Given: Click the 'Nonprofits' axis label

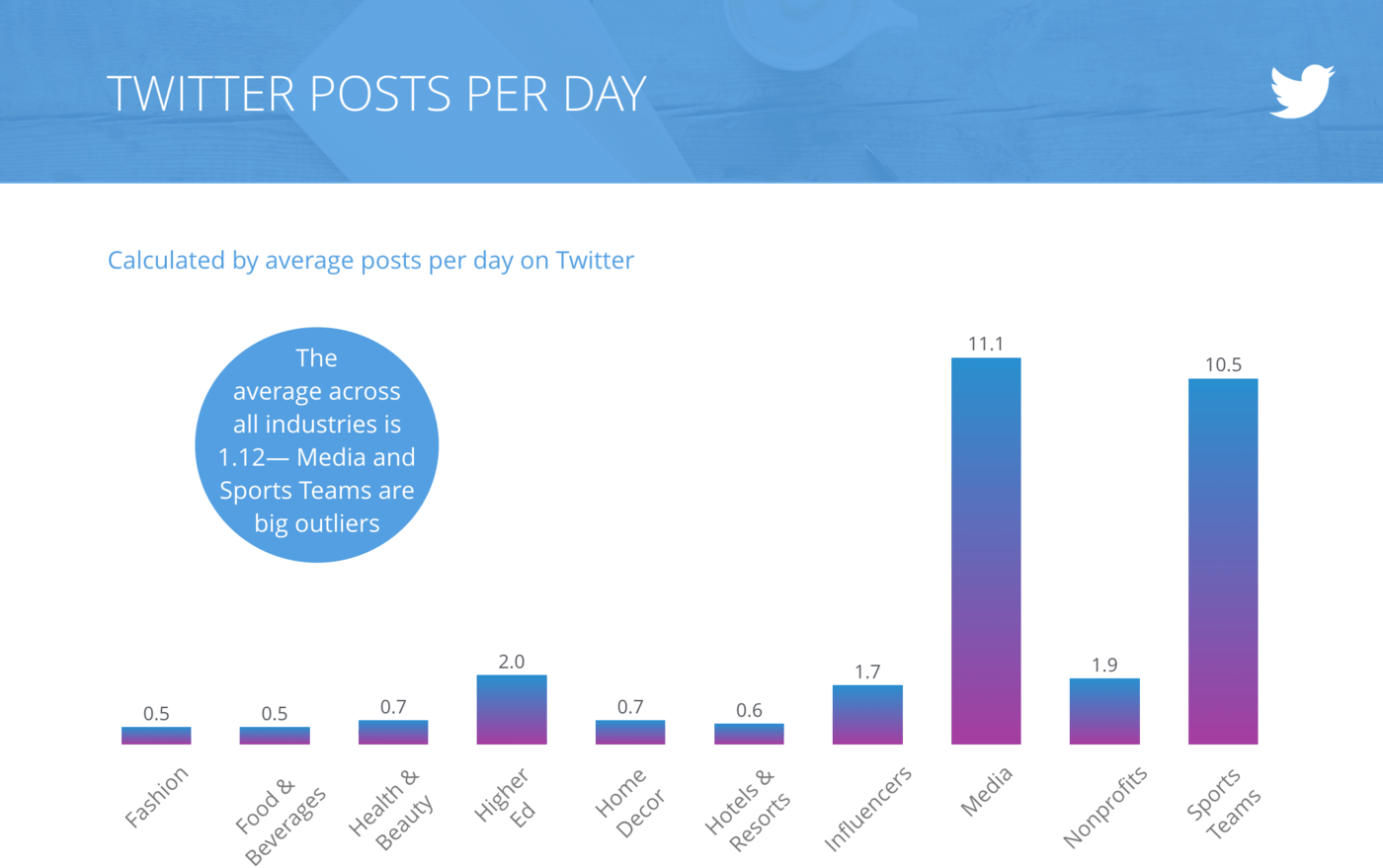Looking at the screenshot, I should [1104, 807].
